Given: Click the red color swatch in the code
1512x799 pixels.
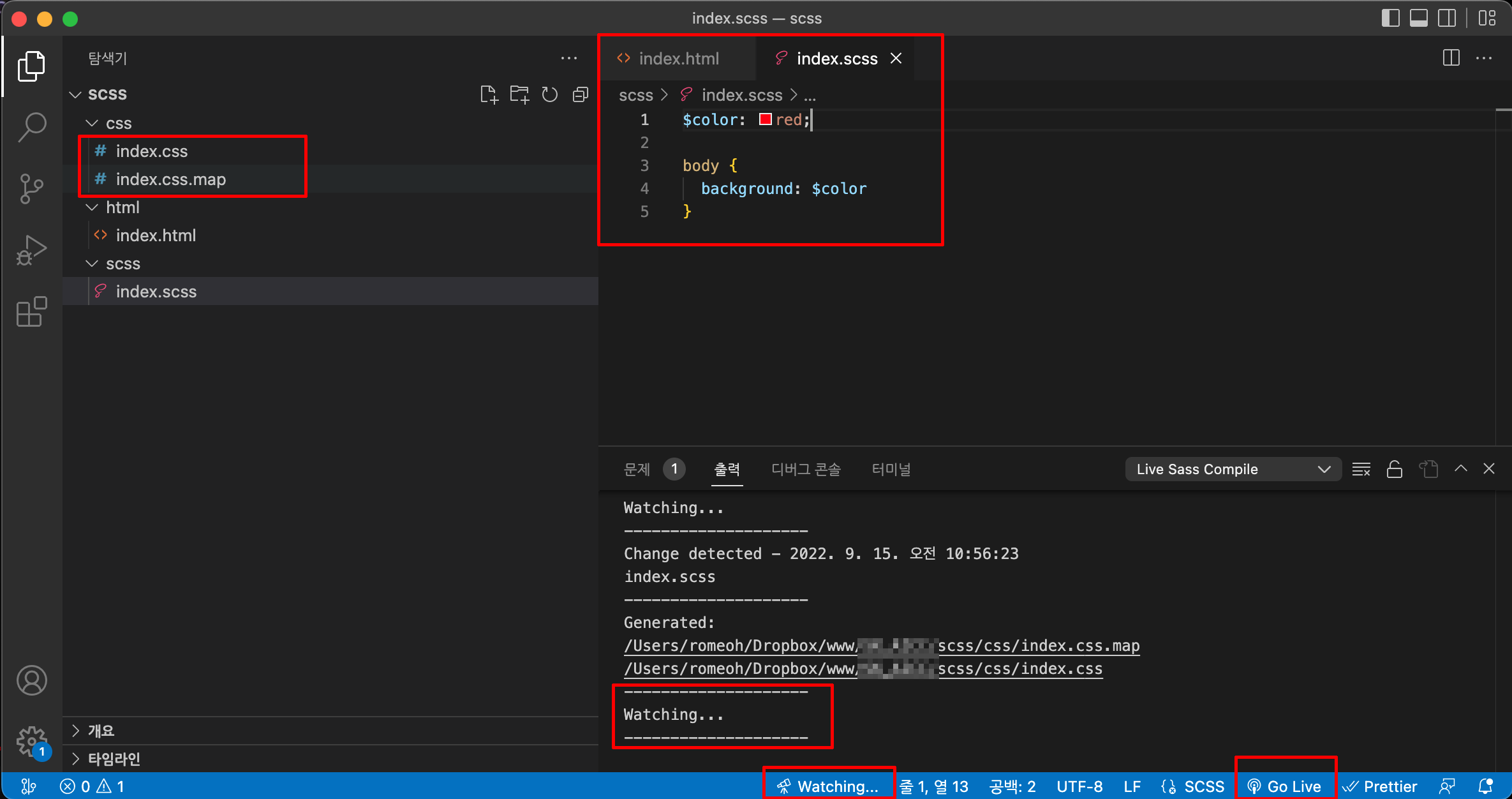Looking at the screenshot, I should 765,119.
